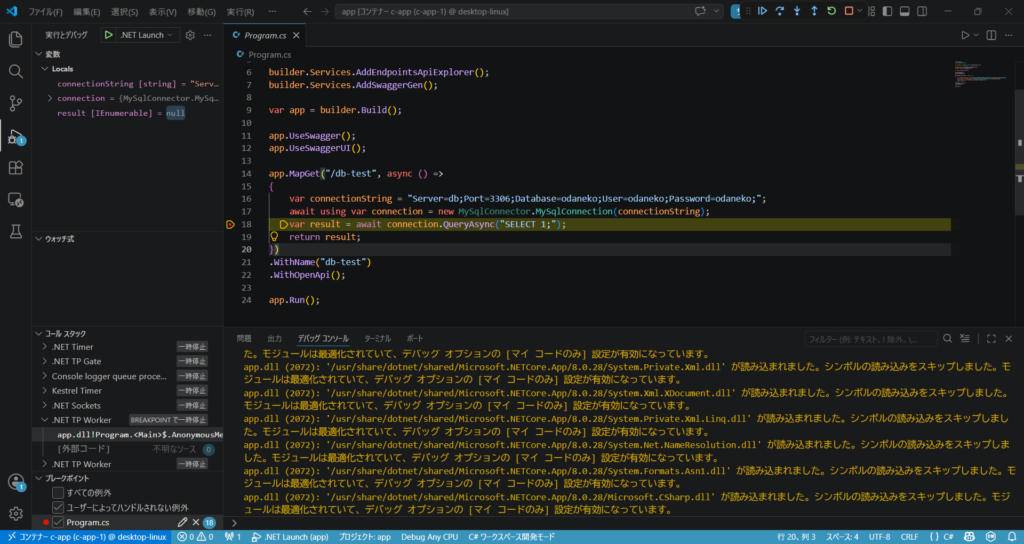This screenshot has width=1024, height=544.
Task: Open the ファイル(F) menu
Action: (x=45, y=12)
